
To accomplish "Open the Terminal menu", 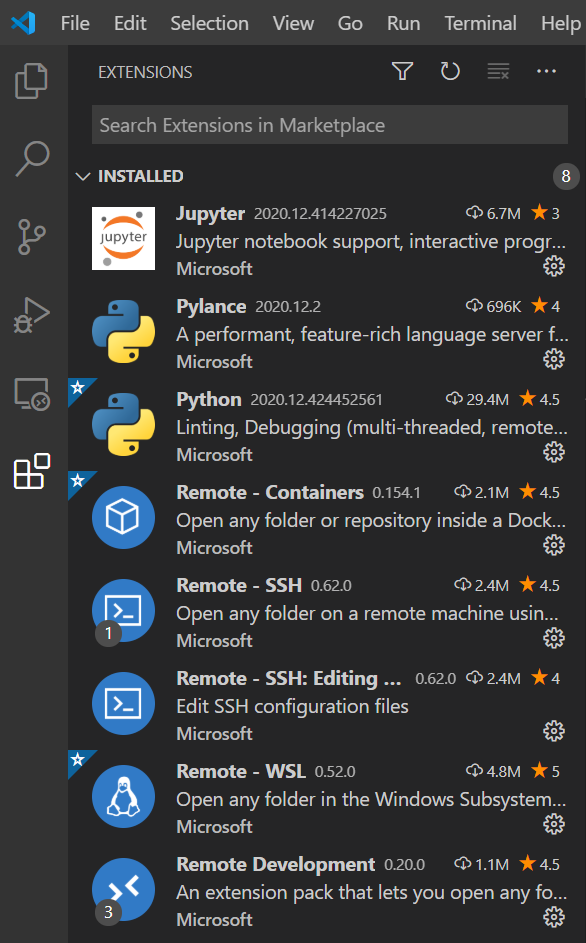I will [480, 23].
